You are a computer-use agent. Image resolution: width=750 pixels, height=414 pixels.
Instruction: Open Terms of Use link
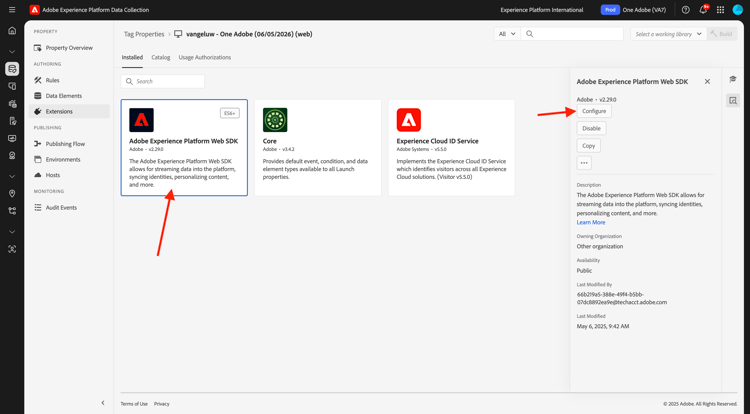tap(134, 404)
